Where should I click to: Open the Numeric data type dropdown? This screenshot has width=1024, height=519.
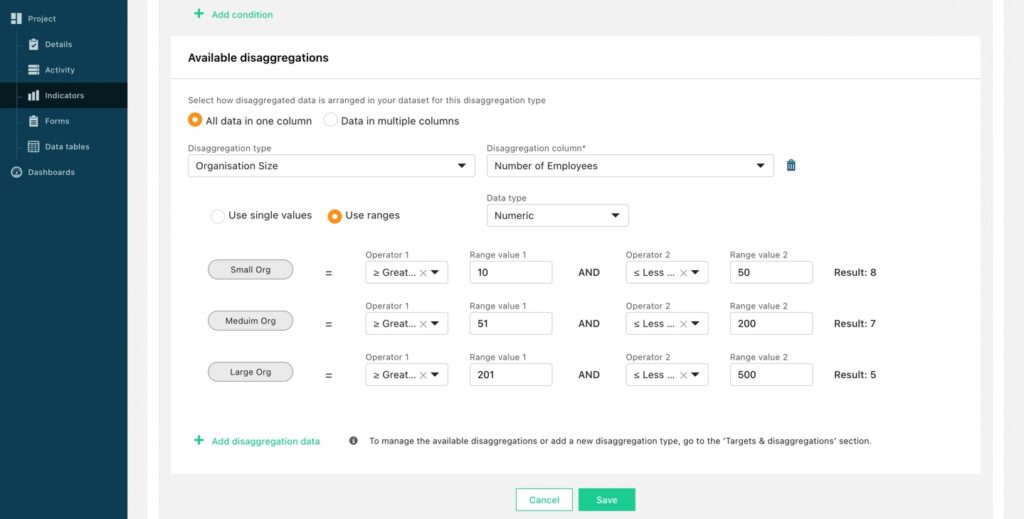tap(558, 215)
